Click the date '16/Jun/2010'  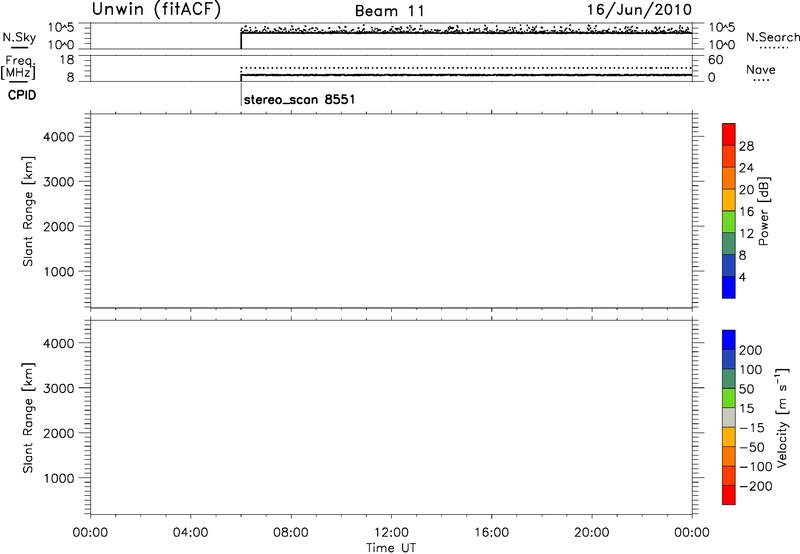(x=639, y=10)
